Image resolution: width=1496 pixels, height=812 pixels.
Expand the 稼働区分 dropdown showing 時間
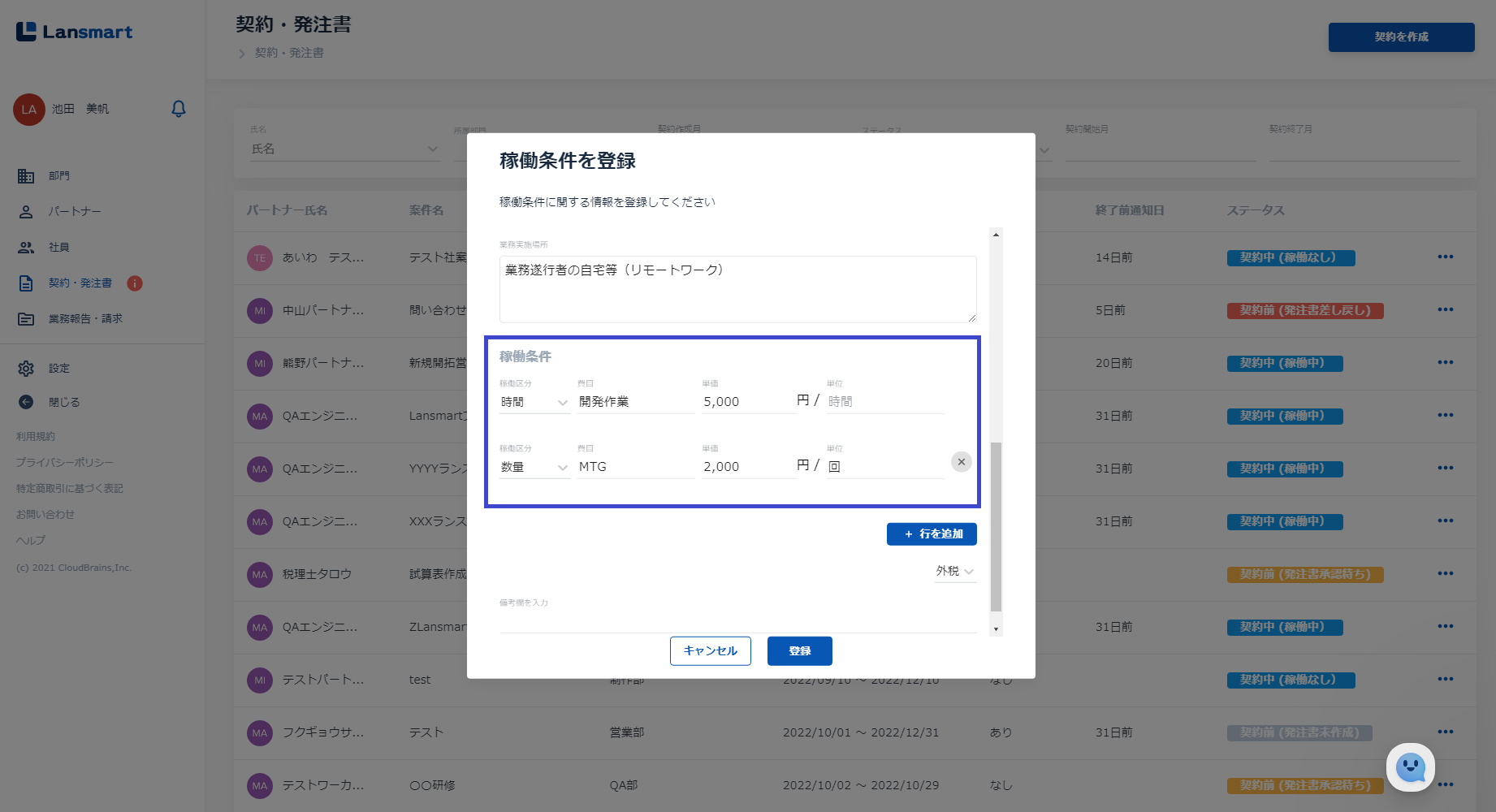pos(534,402)
